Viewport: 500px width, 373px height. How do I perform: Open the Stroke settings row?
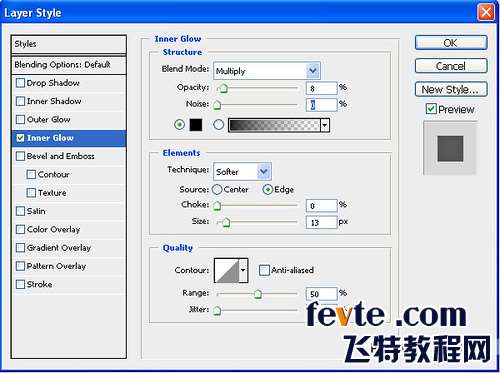pyautogui.click(x=69, y=284)
